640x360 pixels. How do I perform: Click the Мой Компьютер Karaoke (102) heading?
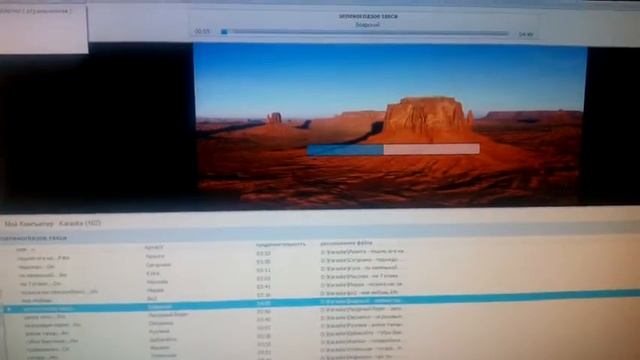coord(53,224)
